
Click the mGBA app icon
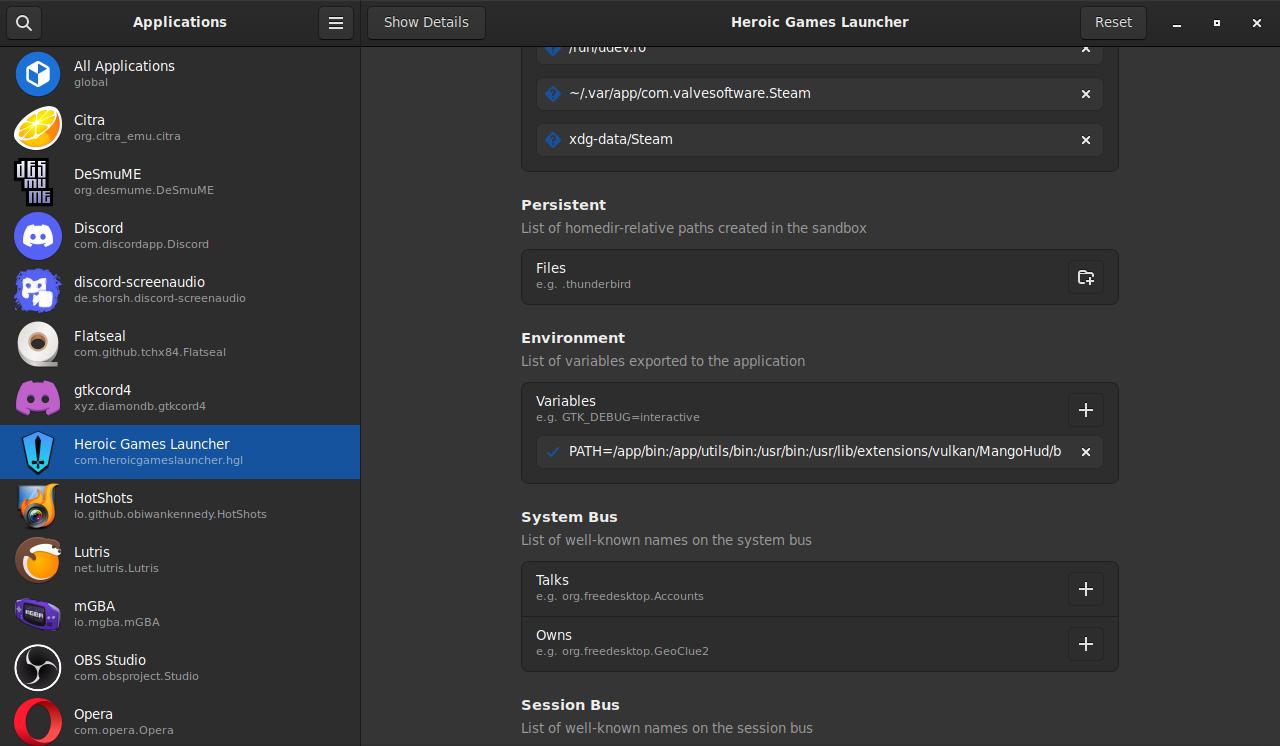click(x=38, y=614)
